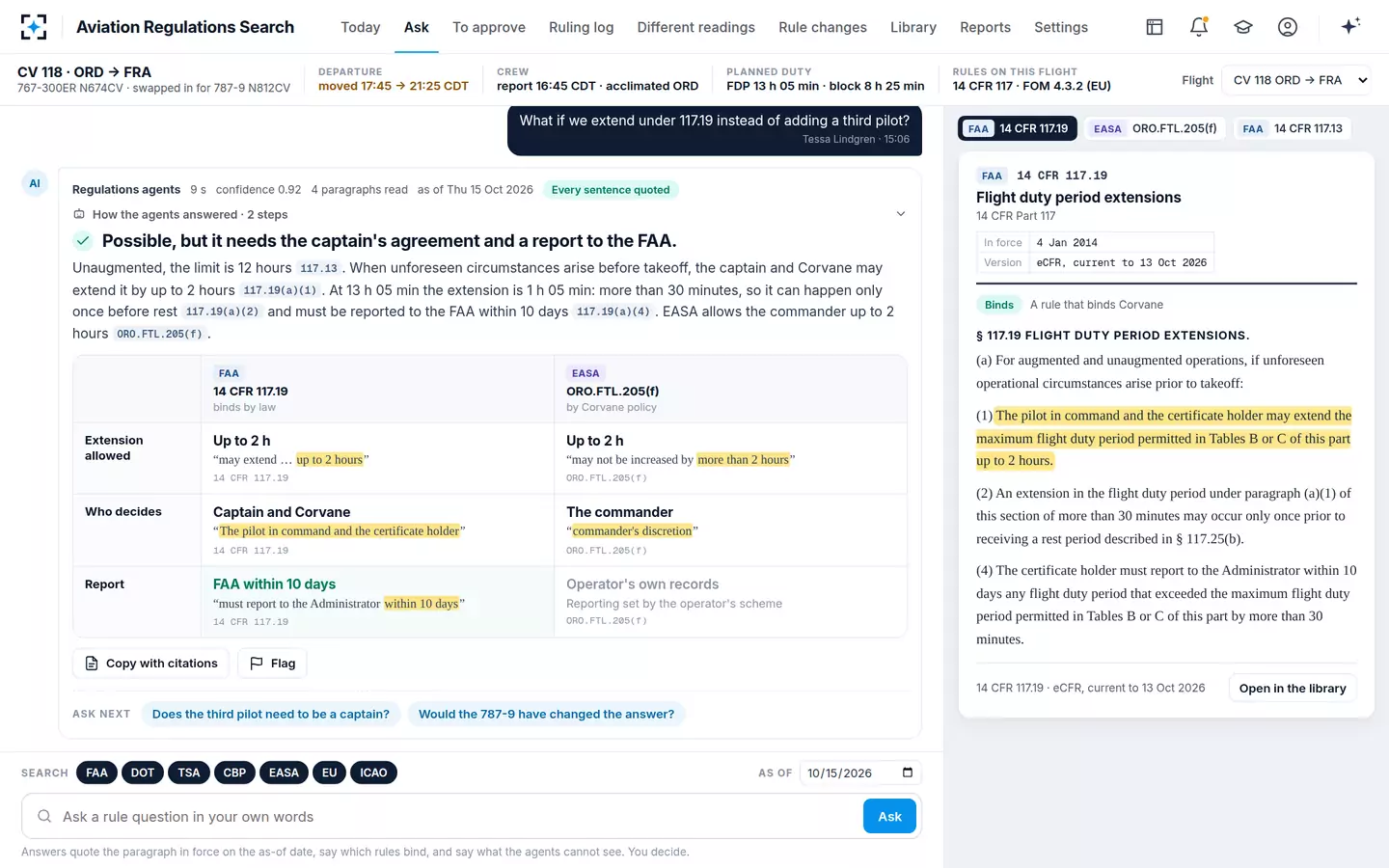Toggle the DOT search filter chip

point(143,773)
